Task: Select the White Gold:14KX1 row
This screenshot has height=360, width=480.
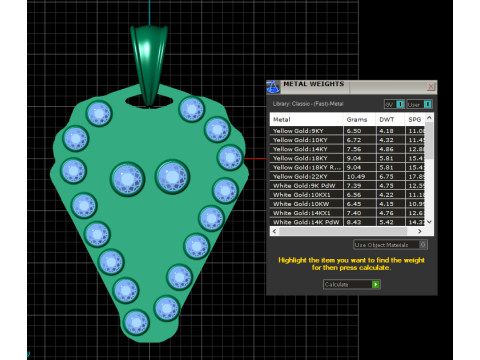Action: coord(347,213)
